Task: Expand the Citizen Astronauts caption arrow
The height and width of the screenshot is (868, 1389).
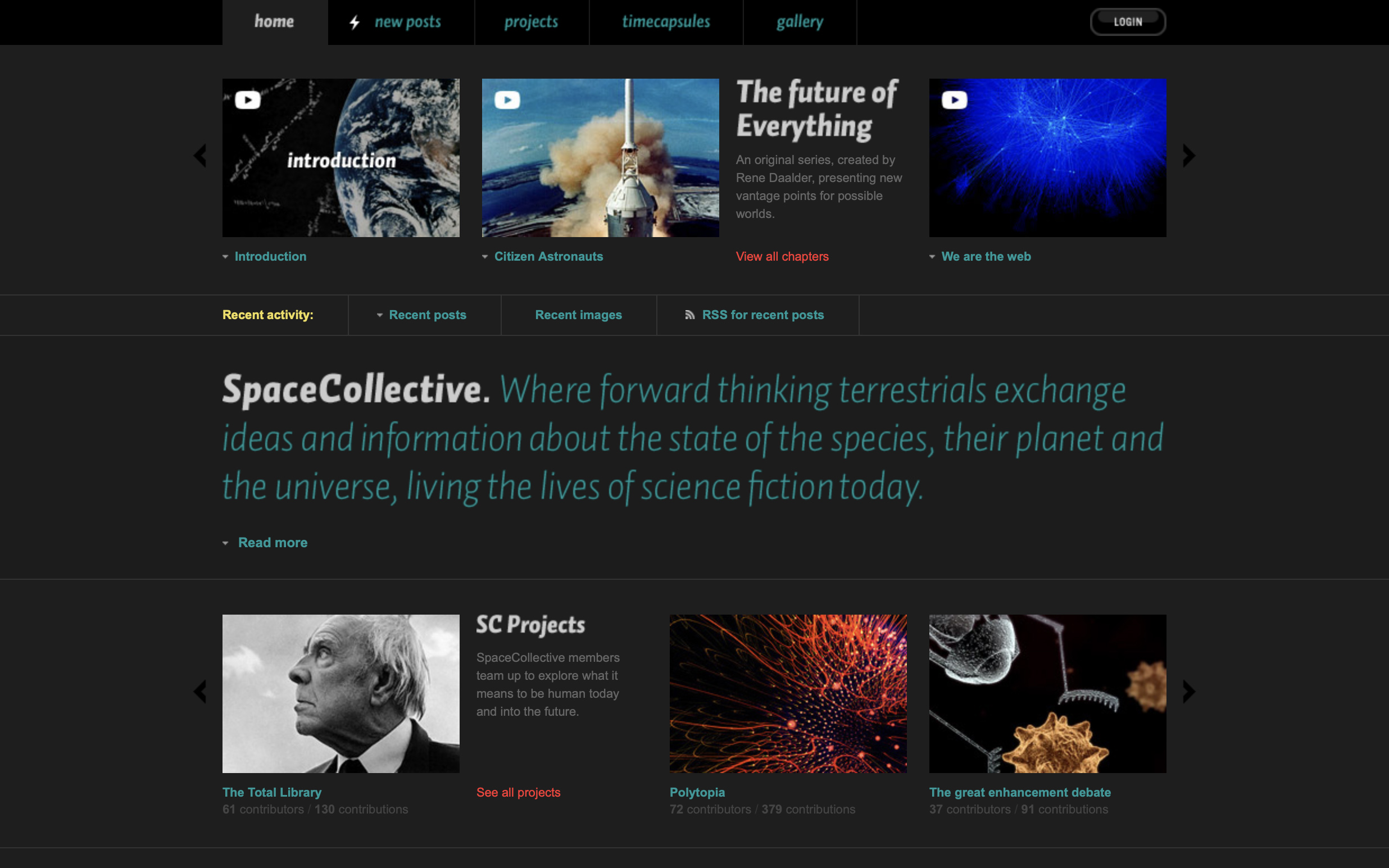Action: pos(485,257)
